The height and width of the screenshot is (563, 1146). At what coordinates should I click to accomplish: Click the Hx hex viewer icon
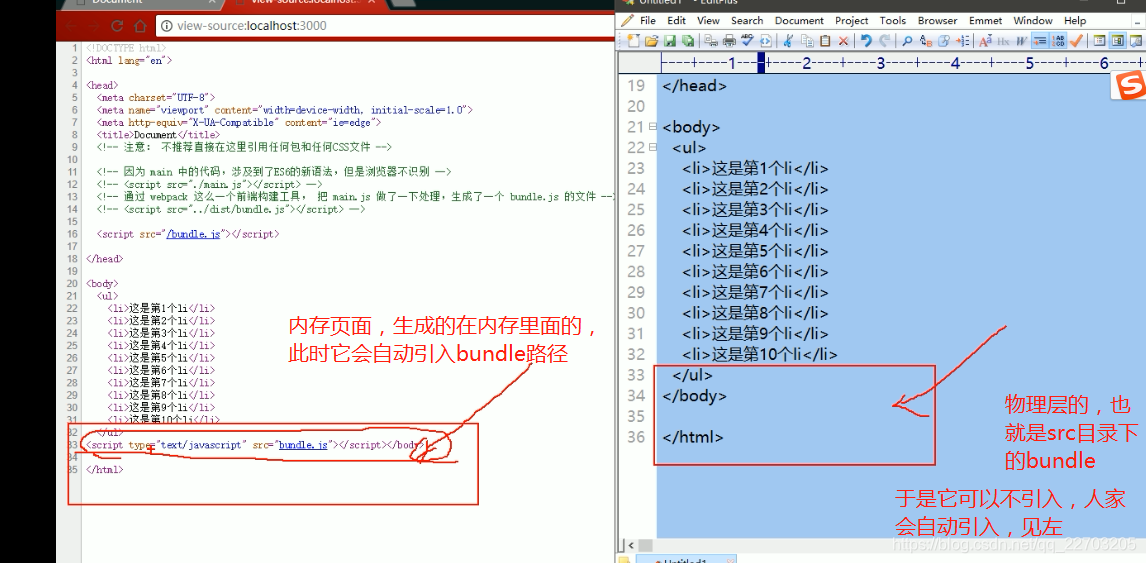click(x=1003, y=41)
